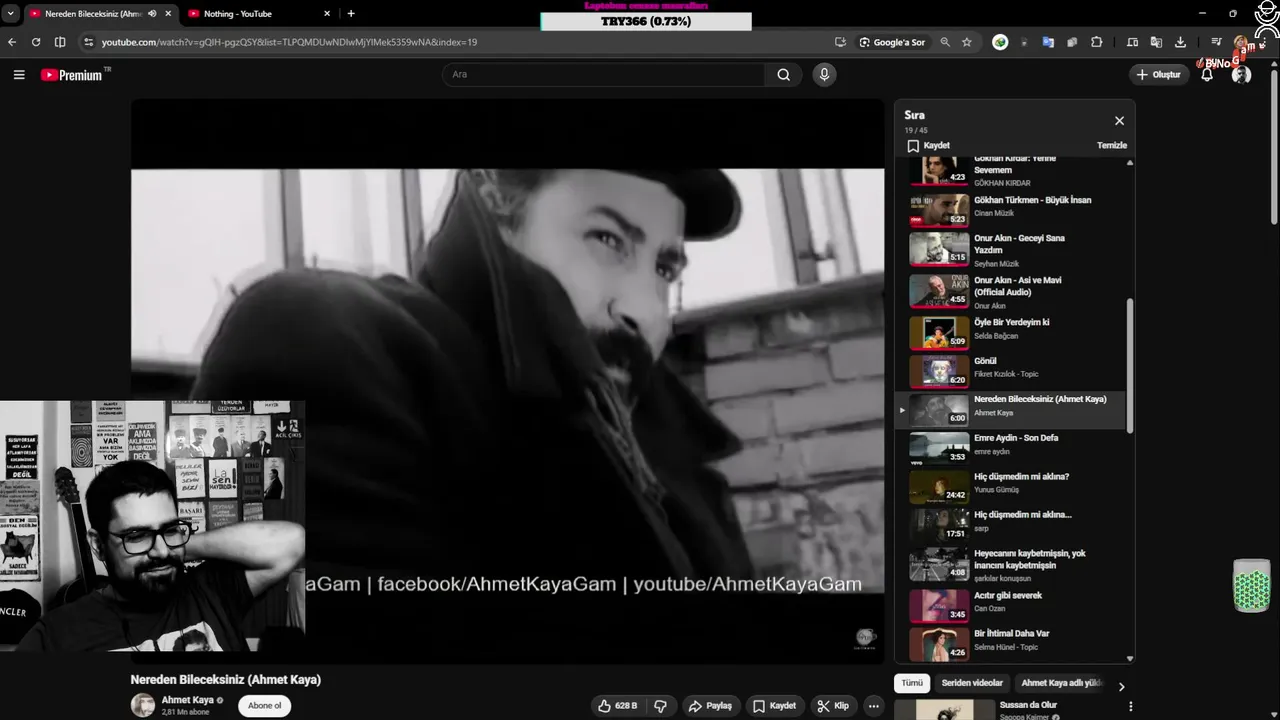
Task: Go back in browser history
Action: pyautogui.click(x=12, y=42)
